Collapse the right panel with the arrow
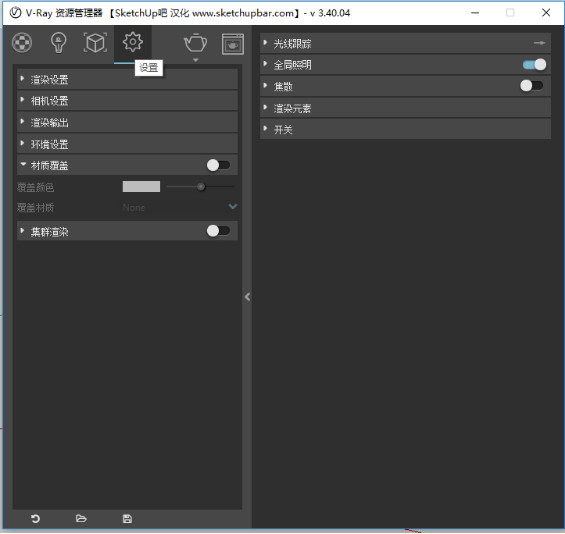The image size is (565, 534). click(x=247, y=297)
